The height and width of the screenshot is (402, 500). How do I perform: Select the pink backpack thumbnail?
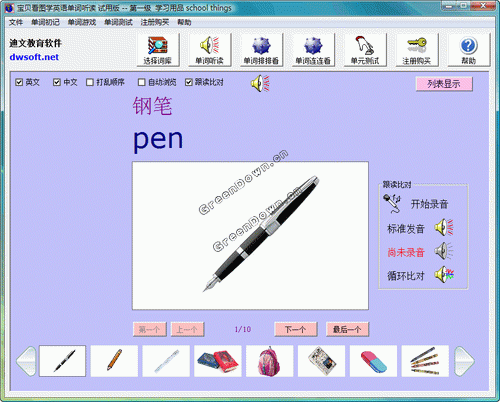click(269, 361)
